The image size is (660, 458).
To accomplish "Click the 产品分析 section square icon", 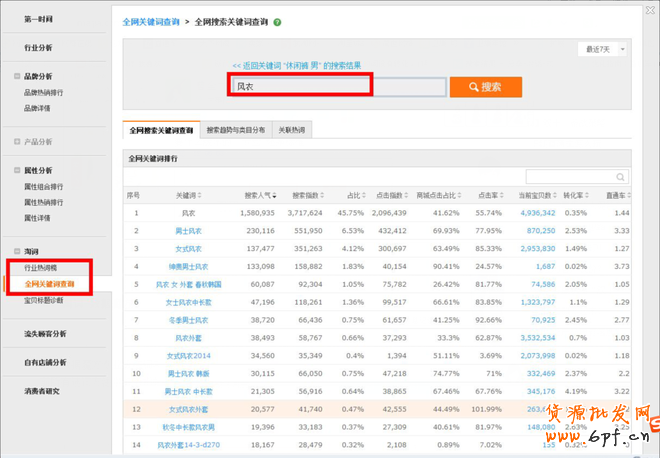I will [17, 142].
